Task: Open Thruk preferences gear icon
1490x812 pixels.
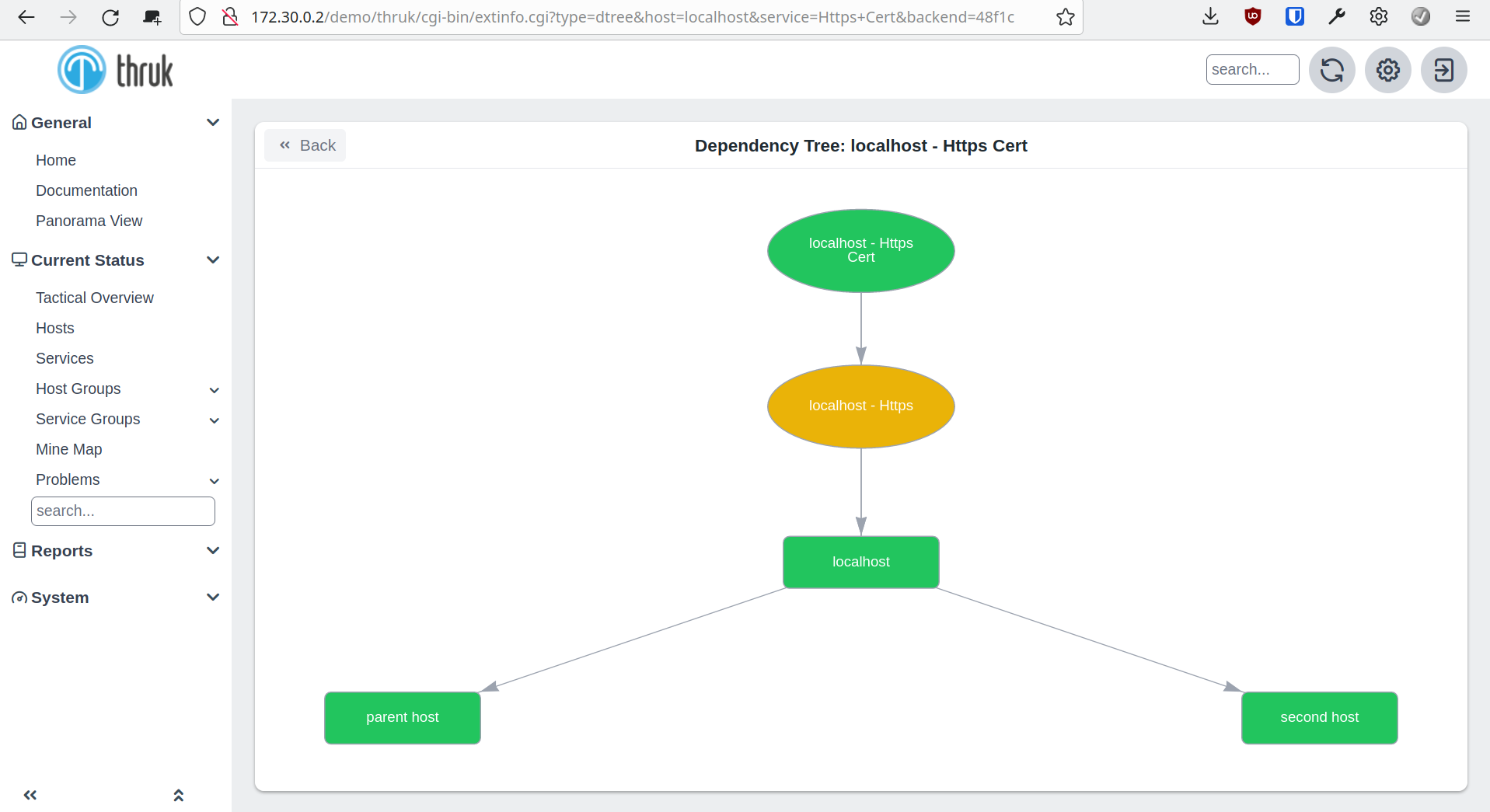Action: tap(1387, 70)
